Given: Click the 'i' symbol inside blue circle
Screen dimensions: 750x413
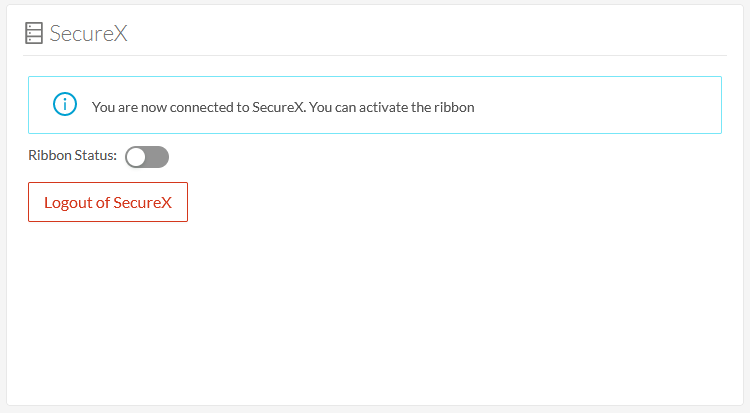Looking at the screenshot, I should coord(65,104).
